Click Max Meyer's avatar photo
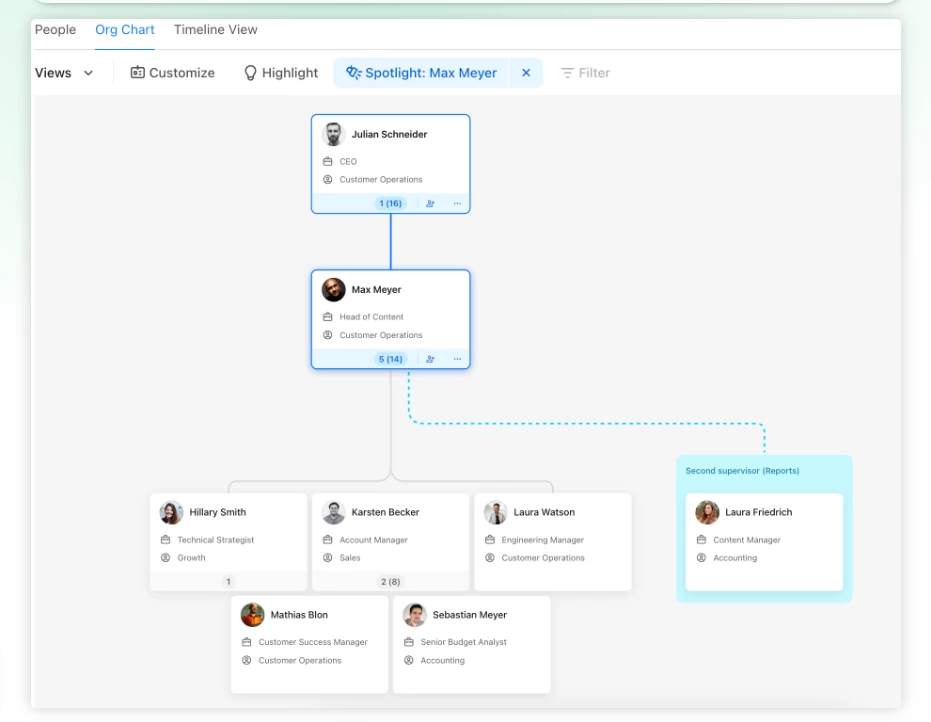The height and width of the screenshot is (722, 931). pyautogui.click(x=334, y=290)
